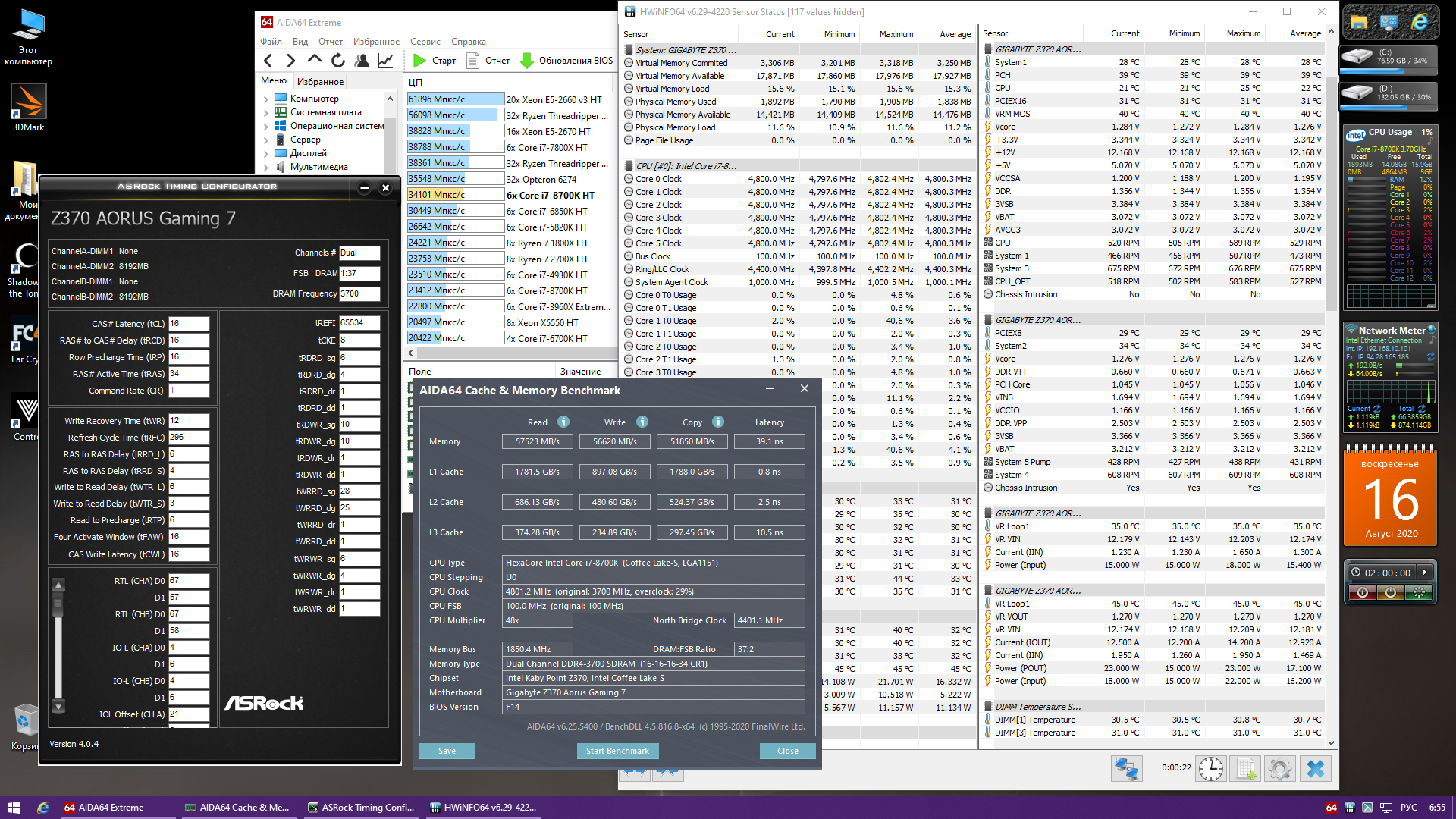Open HWiNFO sensor settings gear icon
Screen dimensions: 1456x819
[1279, 768]
